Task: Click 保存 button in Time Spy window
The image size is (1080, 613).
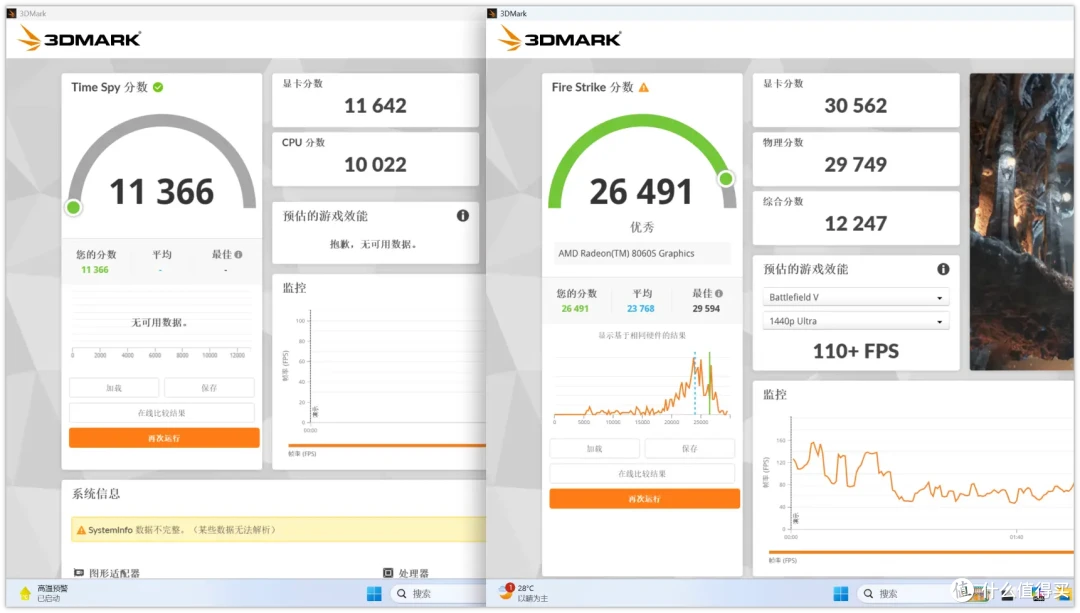Action: click(209, 388)
